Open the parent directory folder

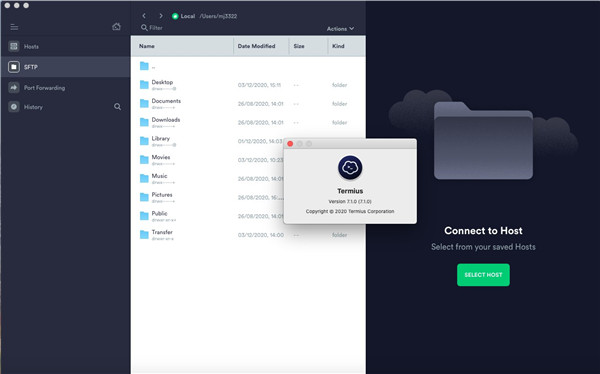(x=248, y=66)
